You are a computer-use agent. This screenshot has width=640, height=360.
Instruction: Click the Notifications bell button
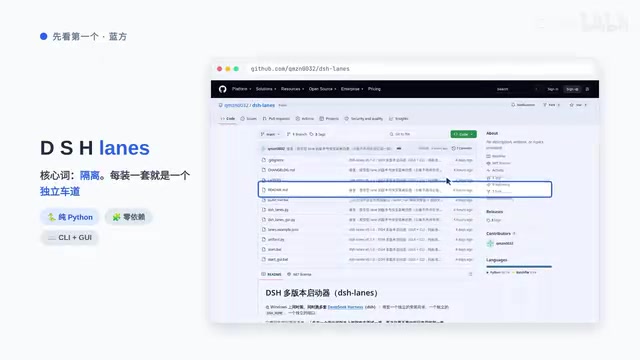tap(523, 105)
